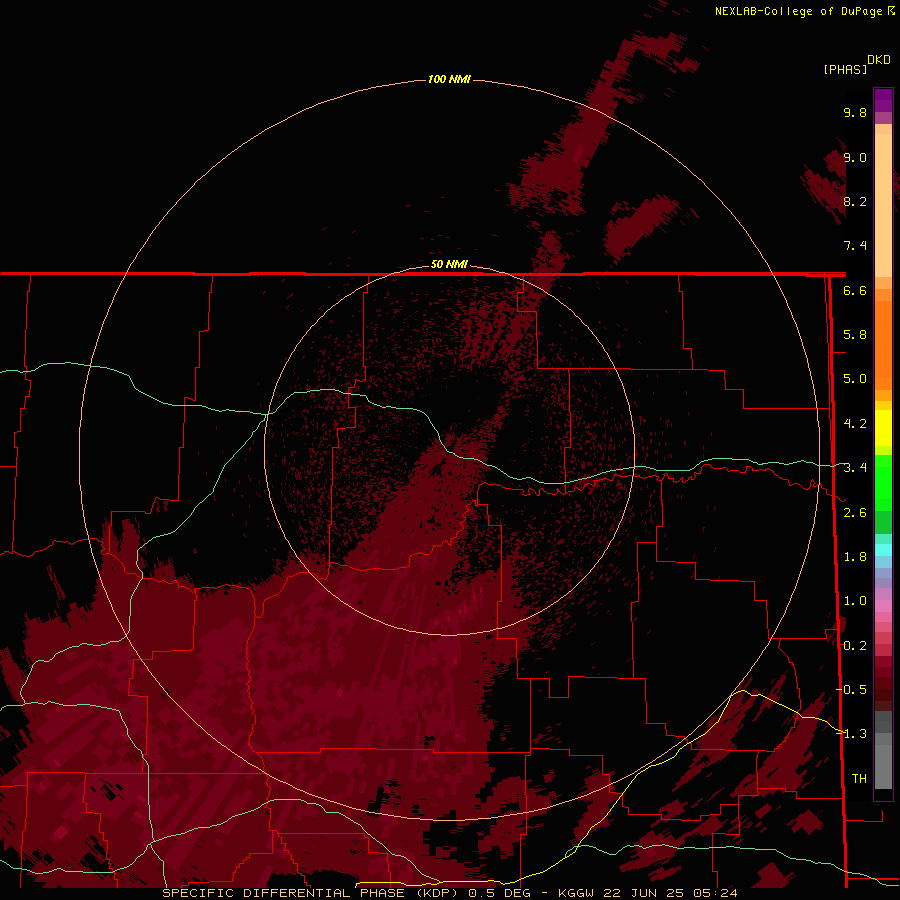Click the purple top segment of color scale

(x=883, y=100)
